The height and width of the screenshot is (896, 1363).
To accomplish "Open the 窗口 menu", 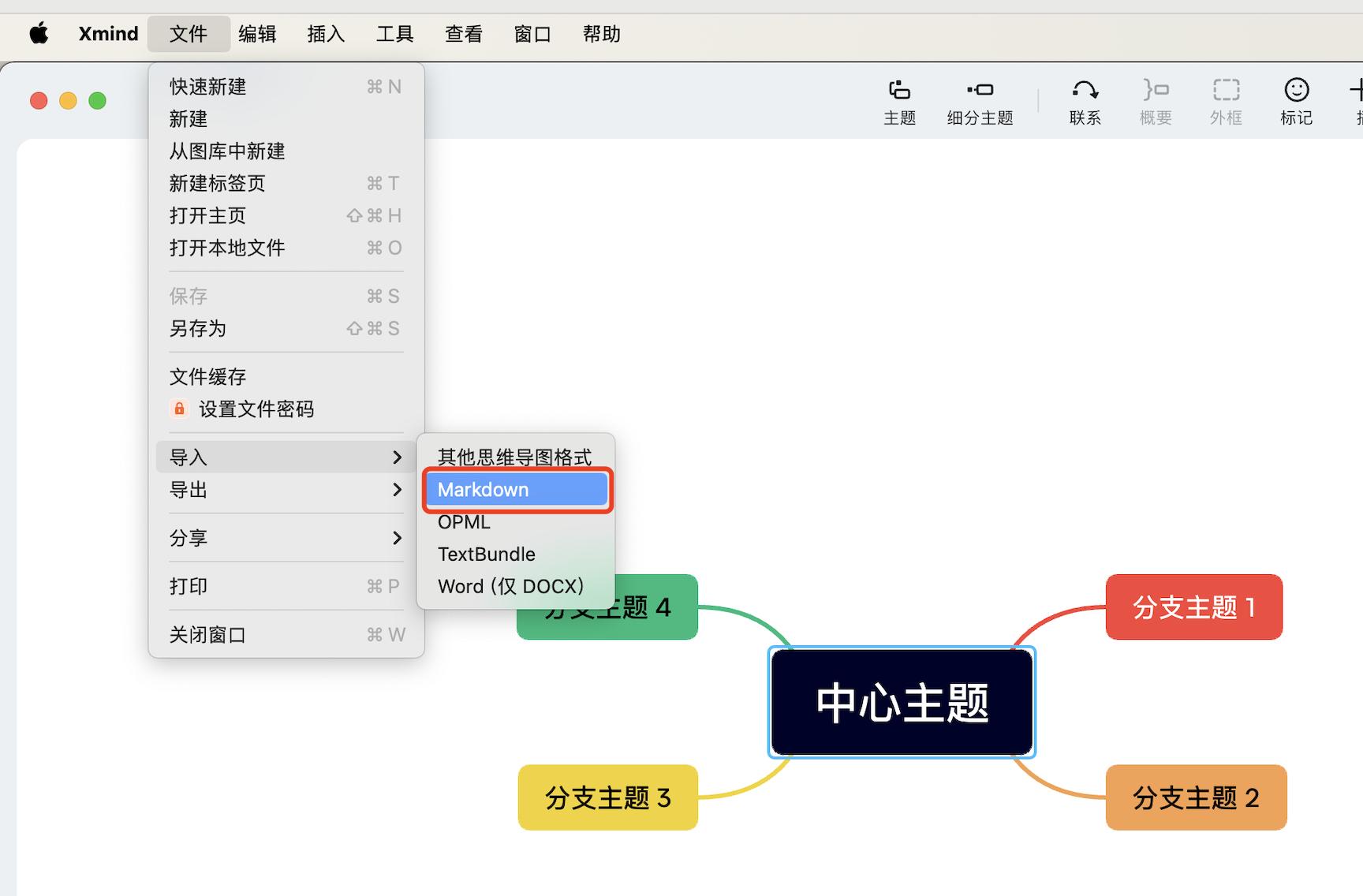I will pyautogui.click(x=532, y=34).
